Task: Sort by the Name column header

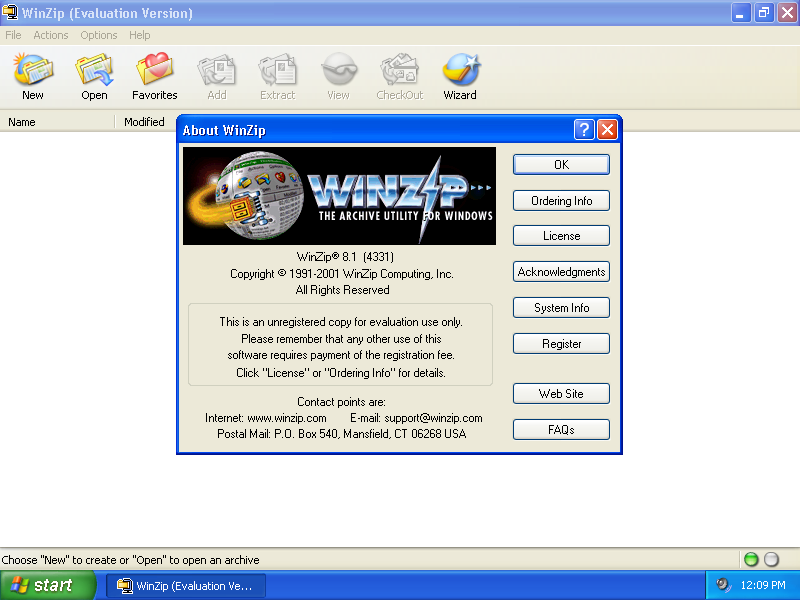Action: pos(57,122)
